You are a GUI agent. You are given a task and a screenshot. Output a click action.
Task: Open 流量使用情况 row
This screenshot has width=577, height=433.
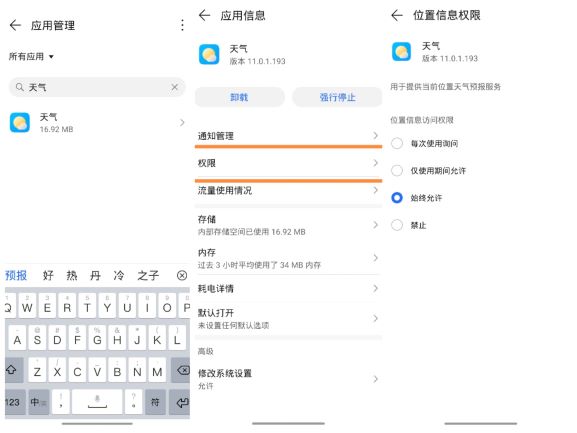288,191
